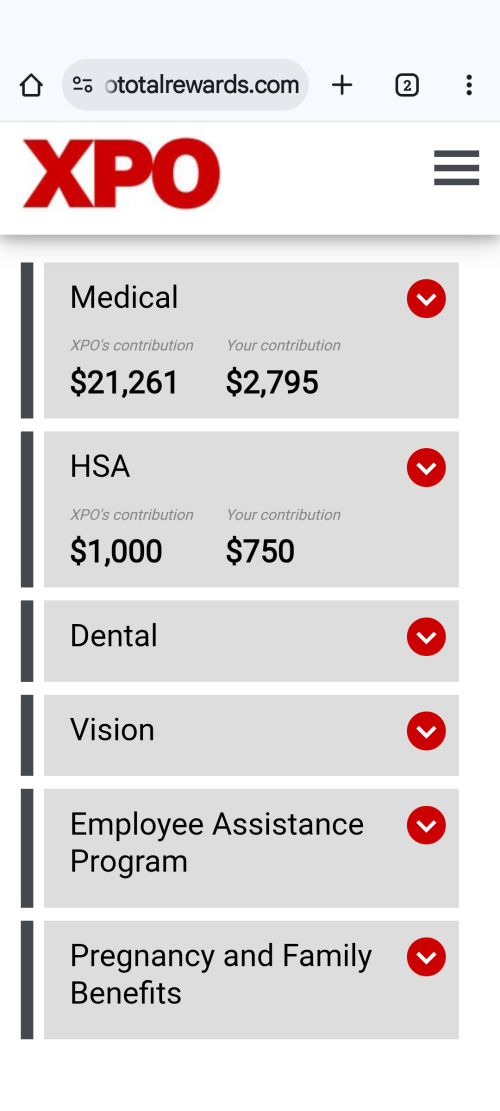This screenshot has height=1111, width=500.
Task: Tap the Pregnancy and Family Benefits title
Action: coord(221,975)
